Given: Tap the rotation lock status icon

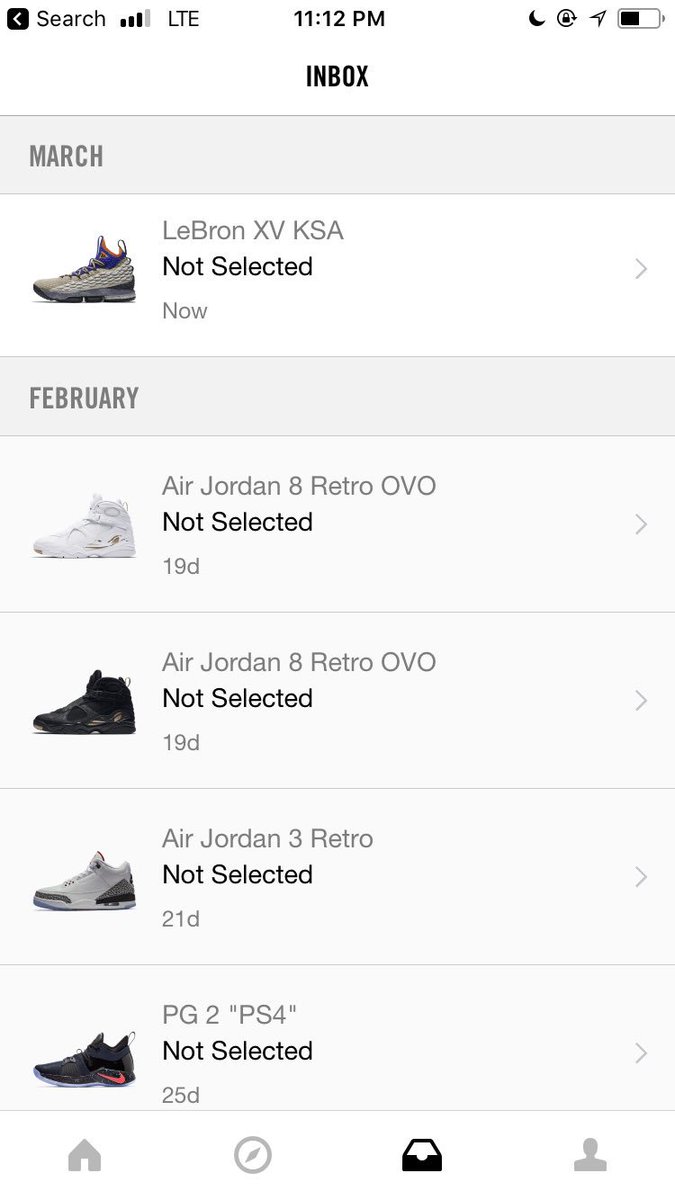Looking at the screenshot, I should (567, 19).
